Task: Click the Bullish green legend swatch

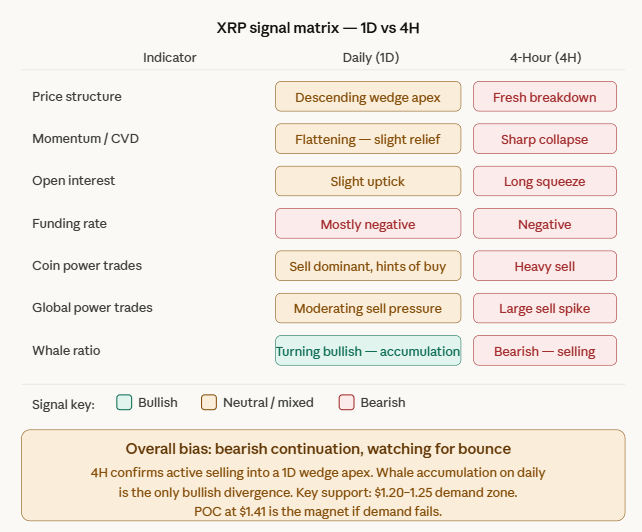Action: 124,403
